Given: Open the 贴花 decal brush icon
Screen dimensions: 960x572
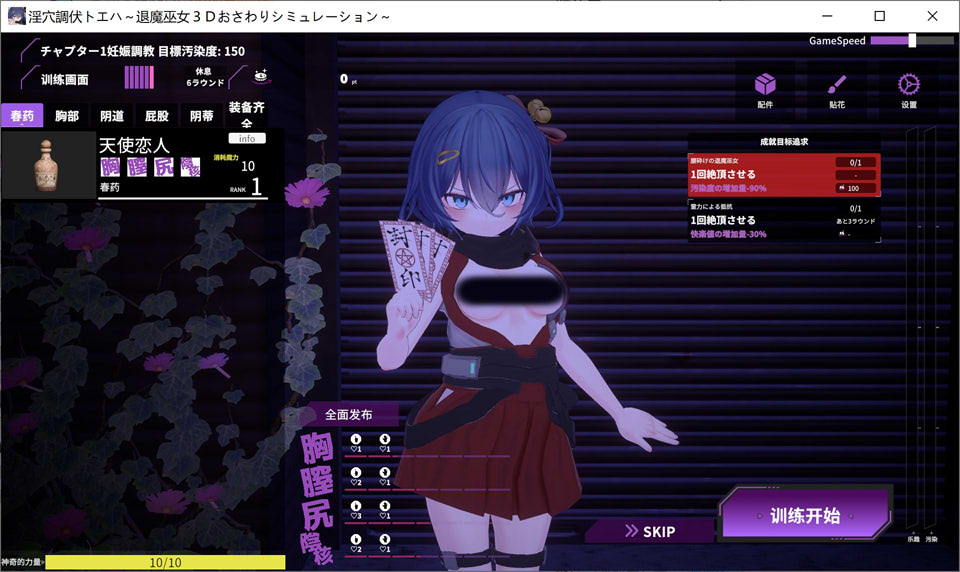Looking at the screenshot, I should [836, 85].
